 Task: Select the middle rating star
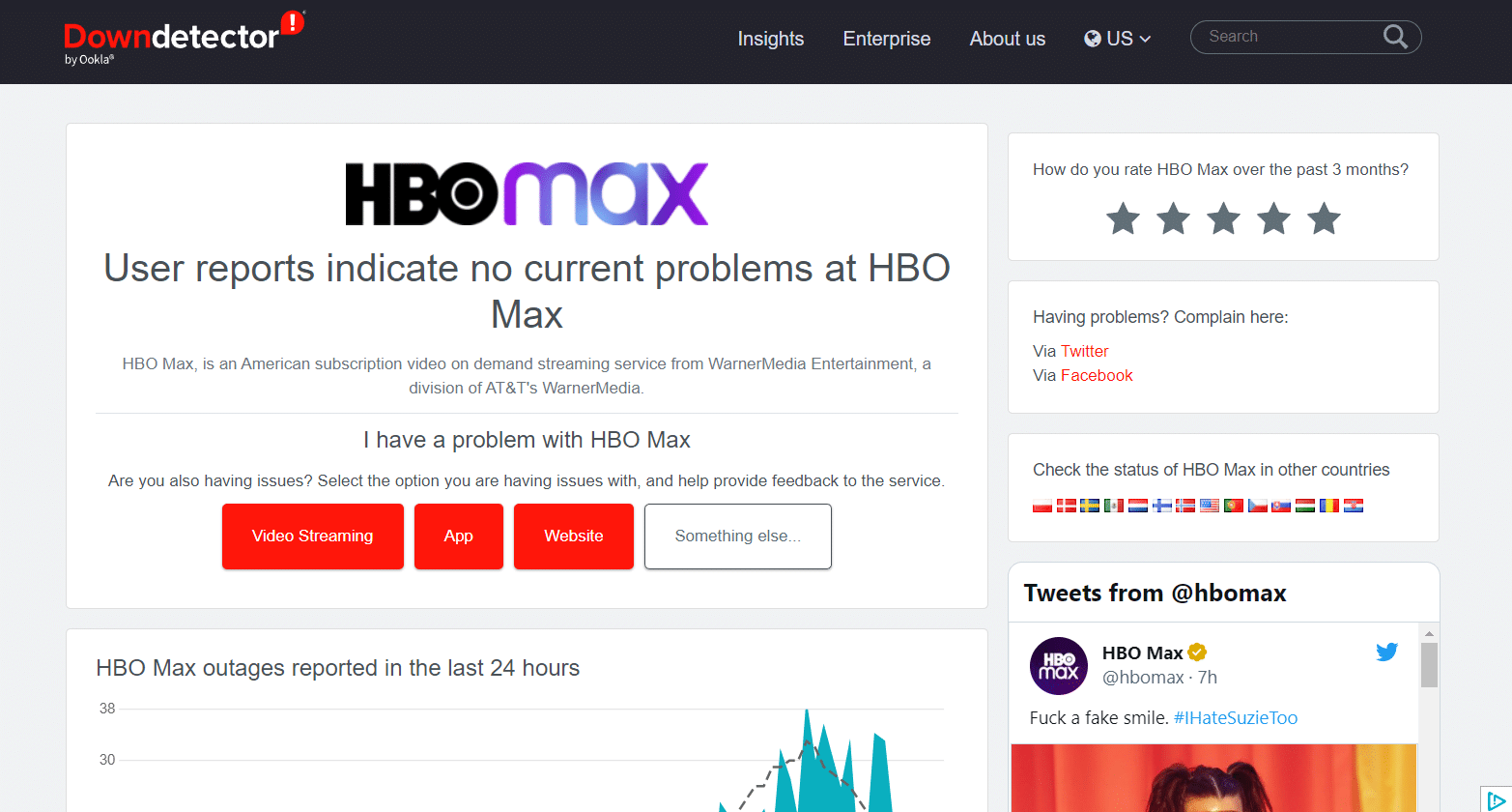click(x=1223, y=218)
